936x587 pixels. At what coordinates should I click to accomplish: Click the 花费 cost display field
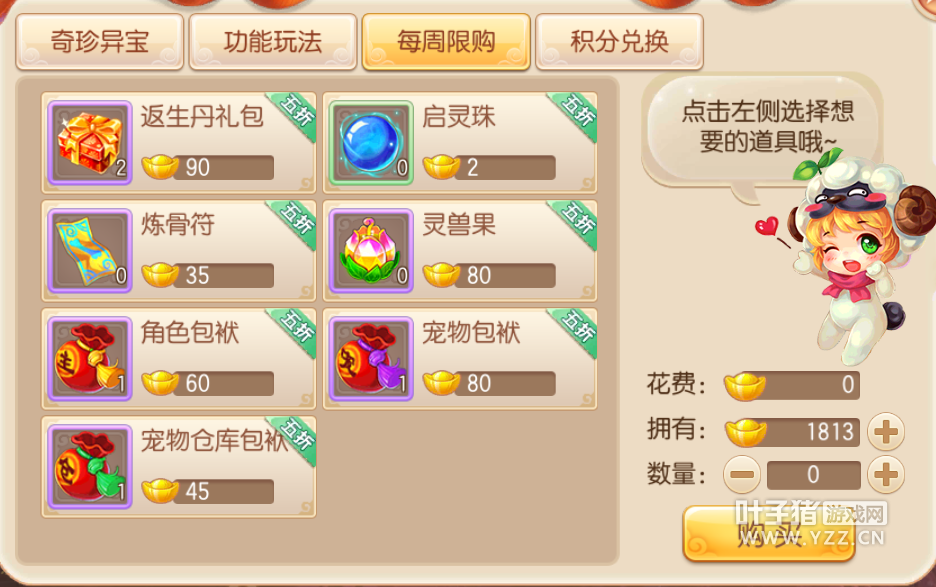(x=792, y=385)
